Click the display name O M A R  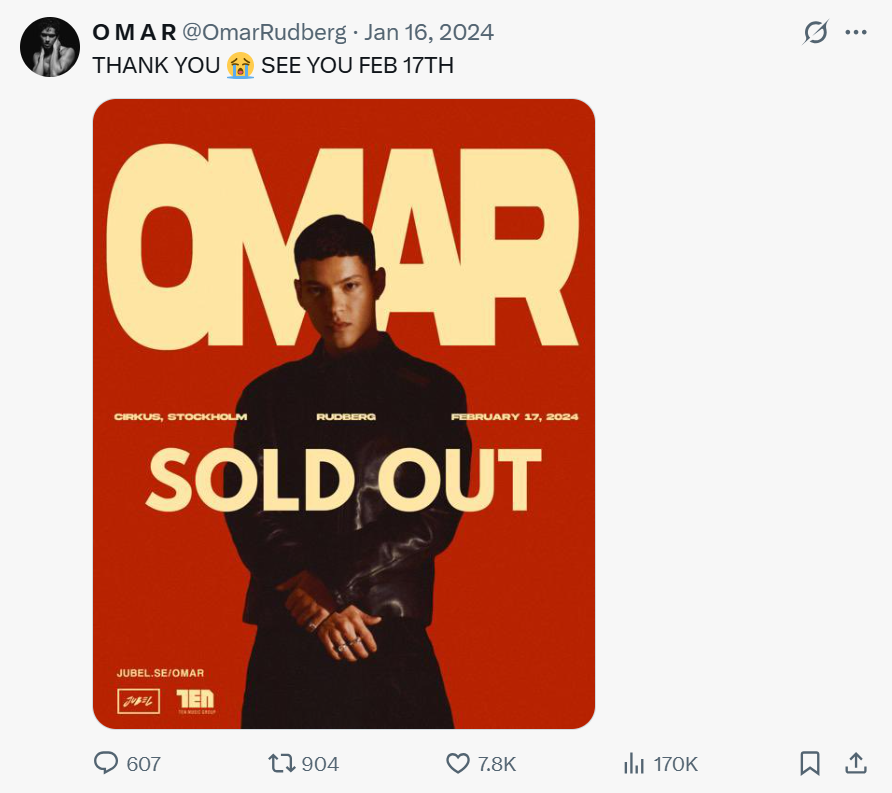coord(134,32)
